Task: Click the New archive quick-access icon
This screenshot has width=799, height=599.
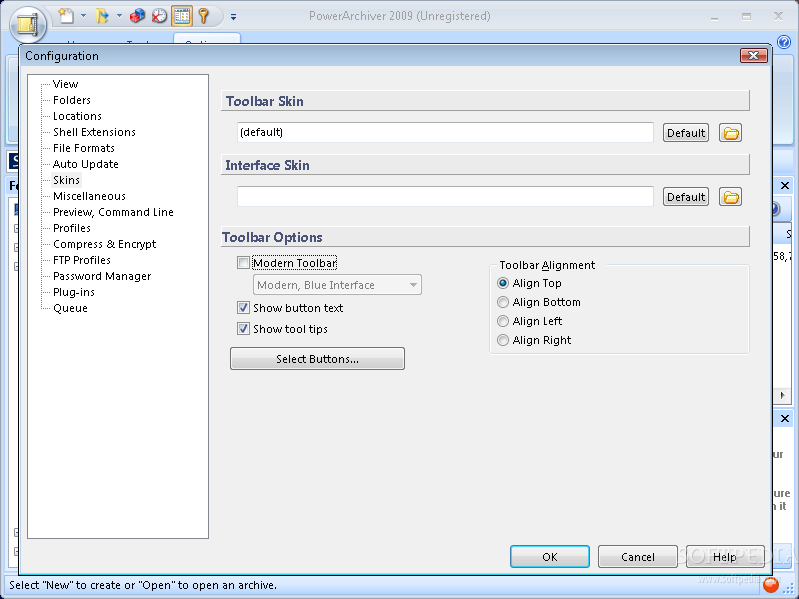Action: (x=66, y=16)
